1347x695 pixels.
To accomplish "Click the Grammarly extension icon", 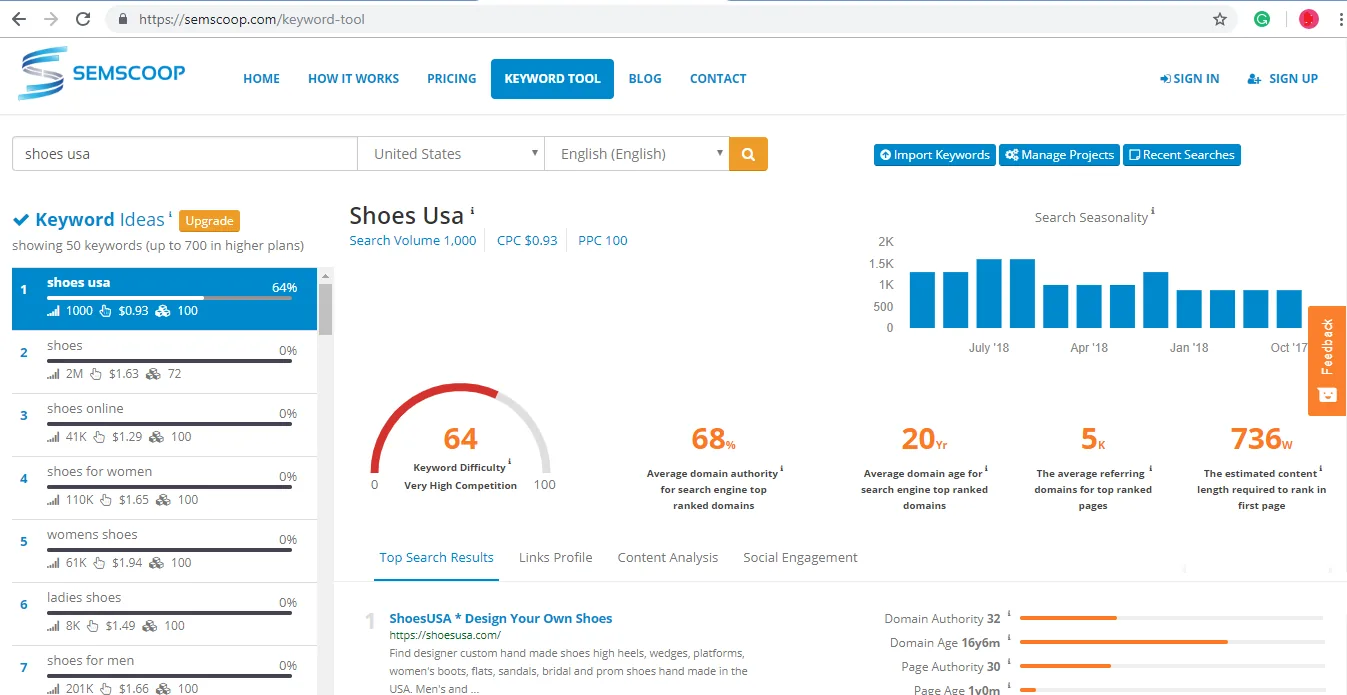I will pos(1261,18).
